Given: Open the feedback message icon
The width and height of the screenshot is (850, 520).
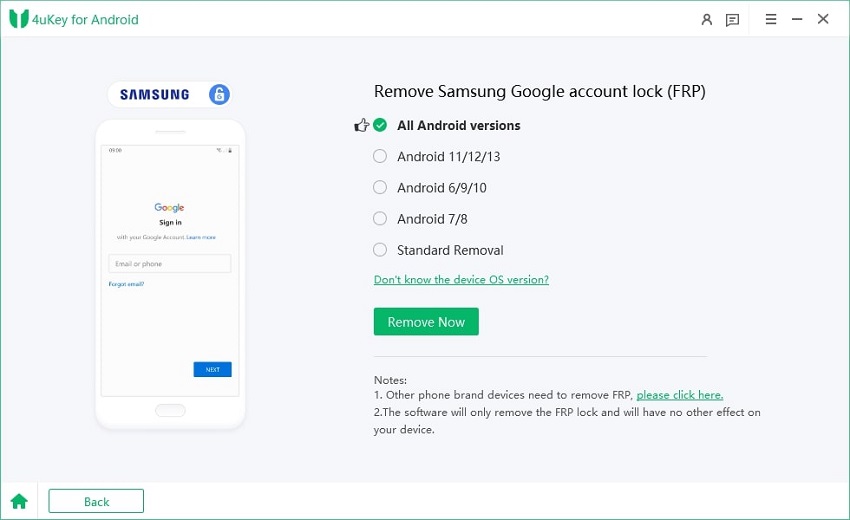Looking at the screenshot, I should click(732, 19).
